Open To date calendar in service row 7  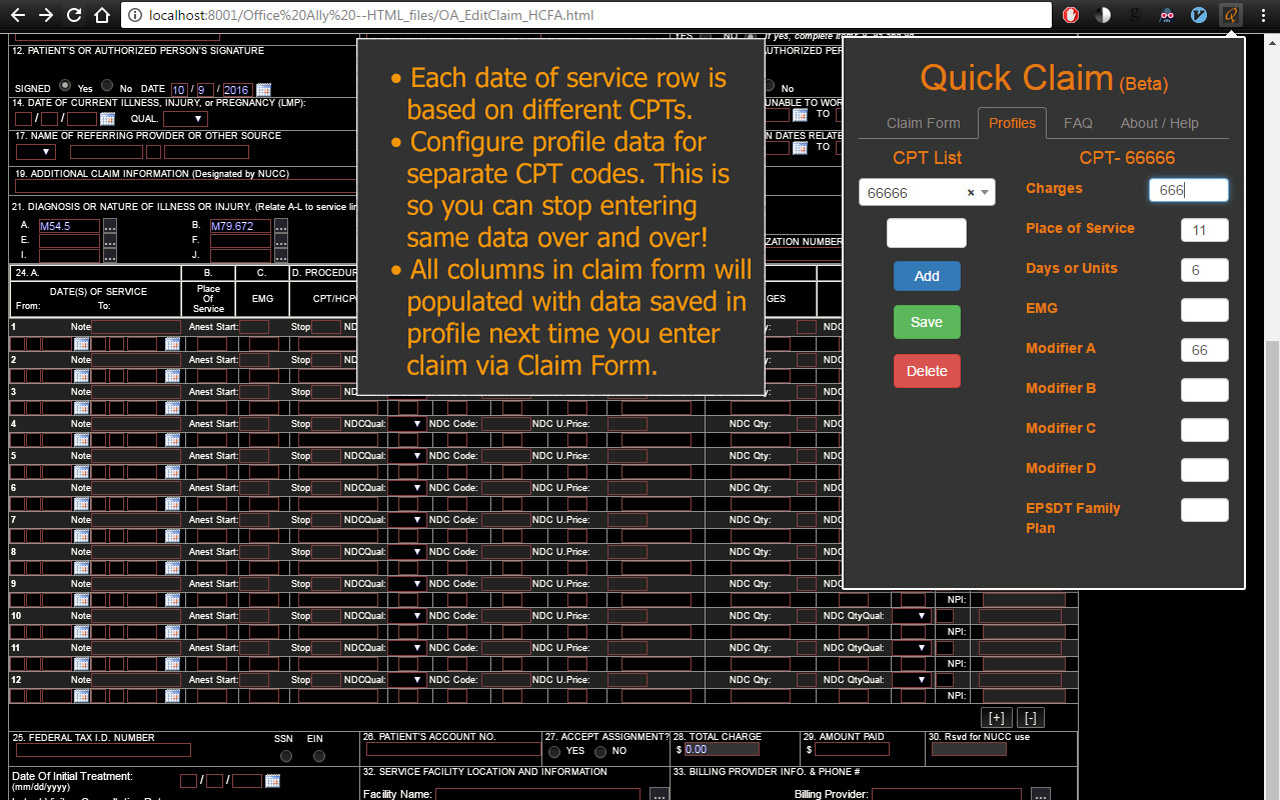point(173,536)
